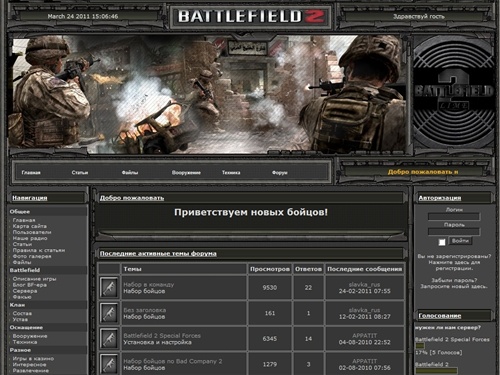Viewport: 500px width, 375px height.
Task: Click Файлы in the sidebar navigation
Action: 22,262
